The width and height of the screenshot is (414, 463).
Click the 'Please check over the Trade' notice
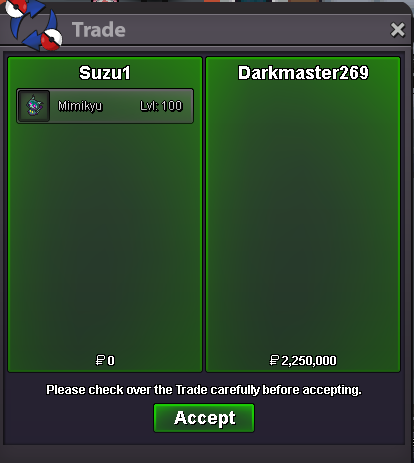(x=204, y=390)
